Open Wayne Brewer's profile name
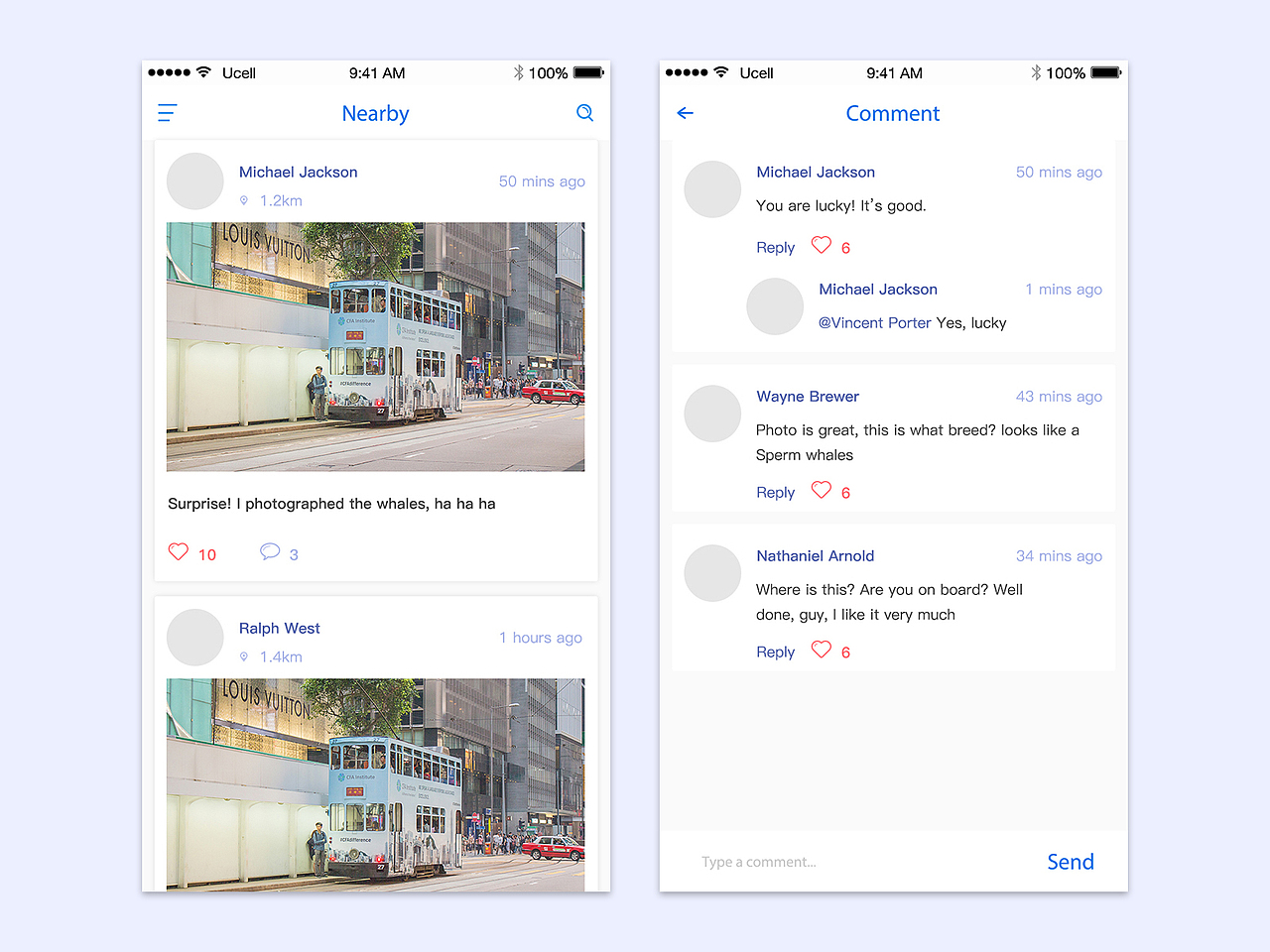Viewport: 1270px width, 952px height. 808,397
